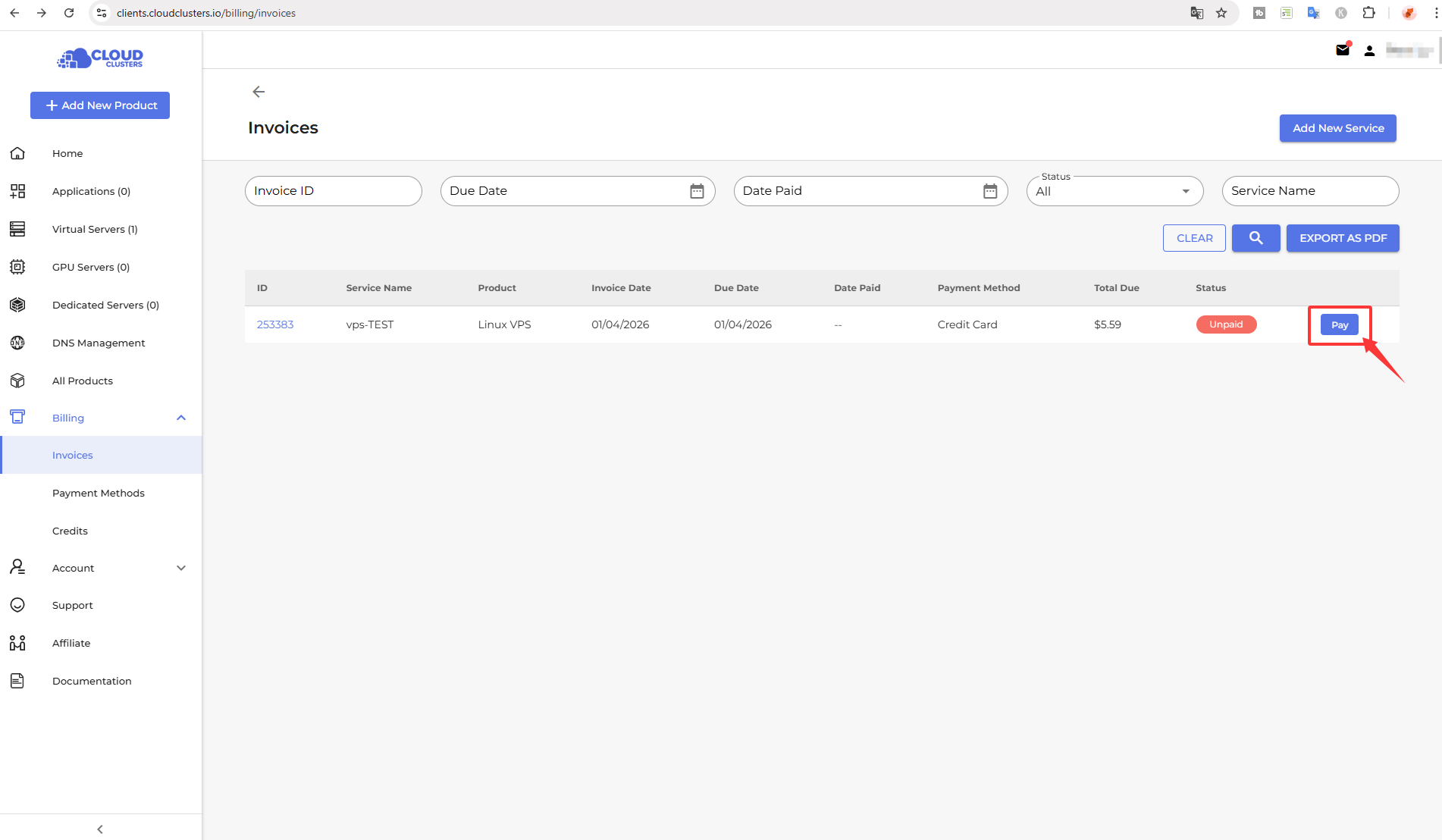This screenshot has width=1442, height=840.
Task: Click the back arrow above Invoices heading
Action: coord(259,92)
